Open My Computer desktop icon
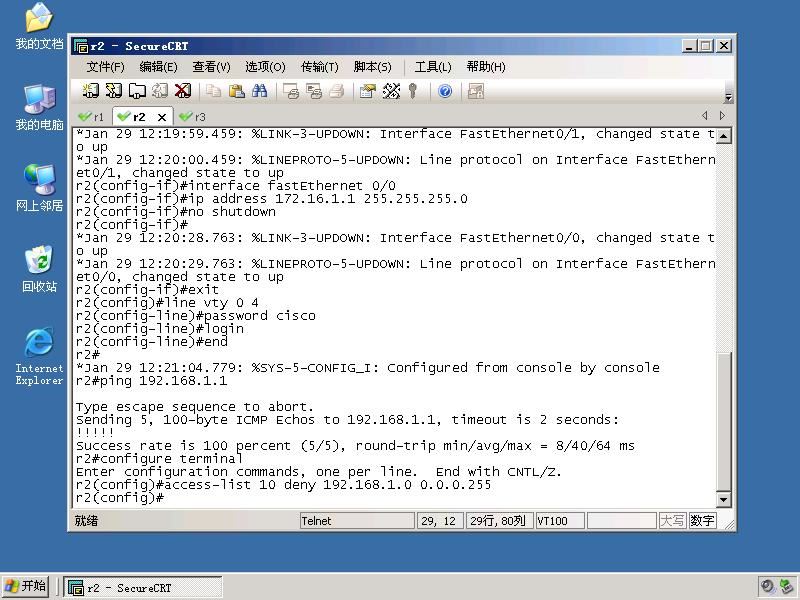This screenshot has width=800, height=600. (x=39, y=108)
